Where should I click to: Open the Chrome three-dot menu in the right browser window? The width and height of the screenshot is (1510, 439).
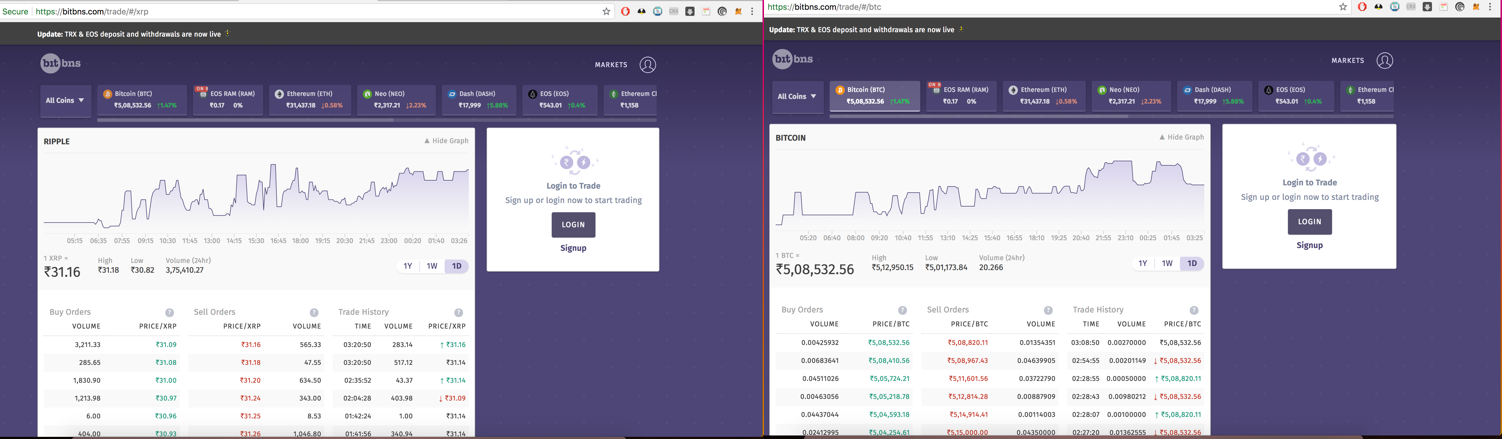[x=1490, y=7]
